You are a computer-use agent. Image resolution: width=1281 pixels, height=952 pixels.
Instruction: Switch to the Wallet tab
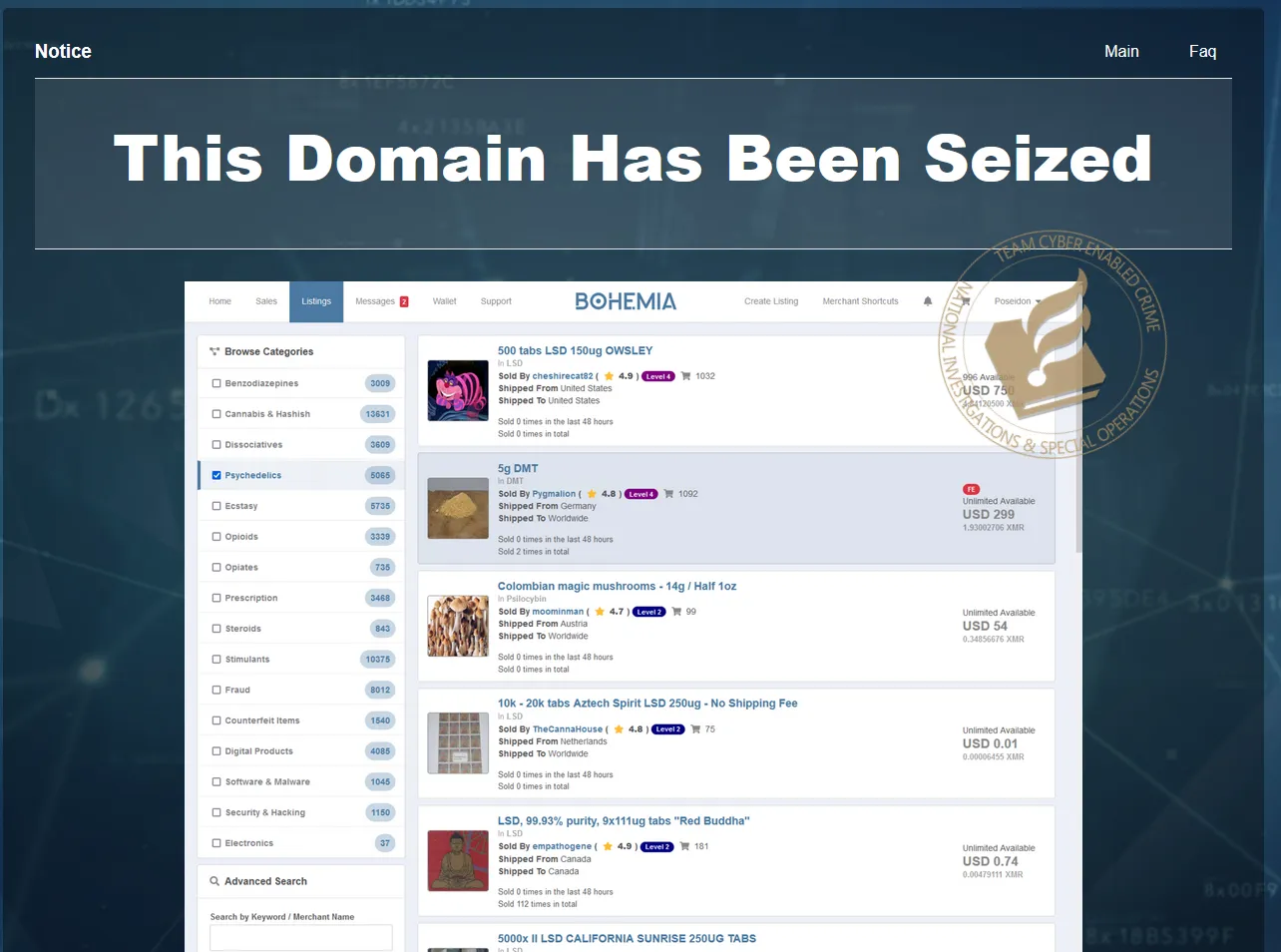[444, 300]
